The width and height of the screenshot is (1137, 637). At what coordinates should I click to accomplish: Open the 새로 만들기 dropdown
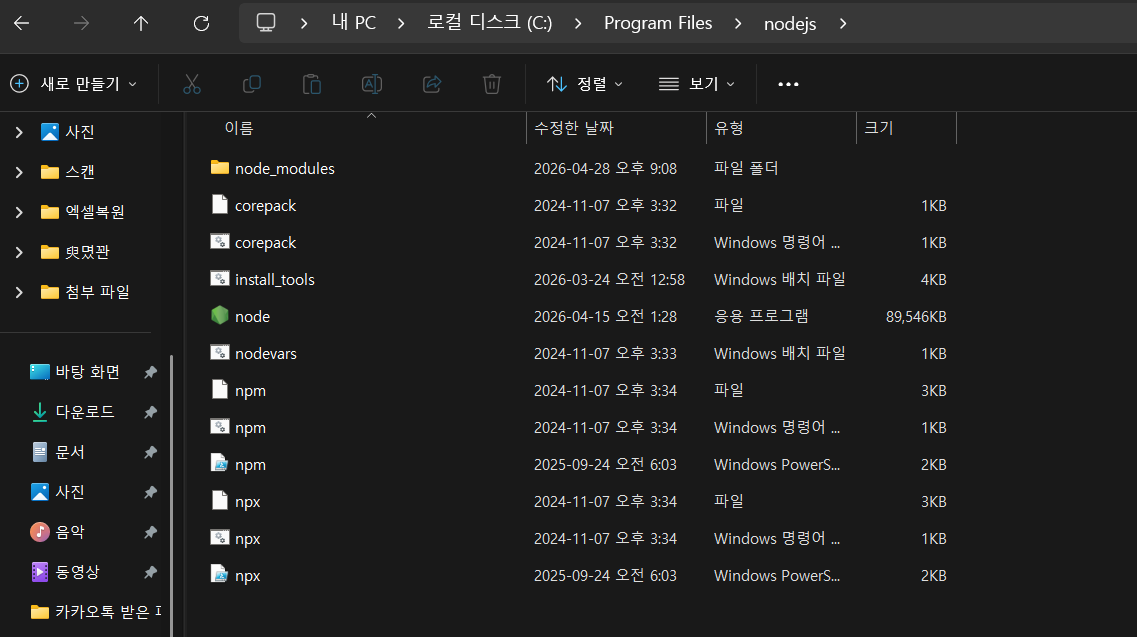coord(73,84)
